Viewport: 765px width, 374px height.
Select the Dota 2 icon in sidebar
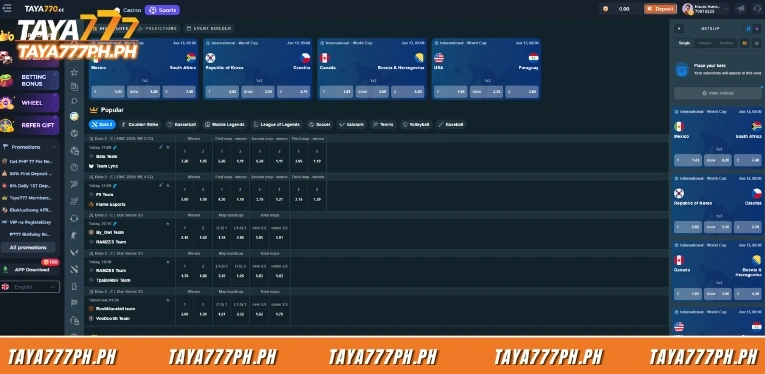tap(74, 269)
